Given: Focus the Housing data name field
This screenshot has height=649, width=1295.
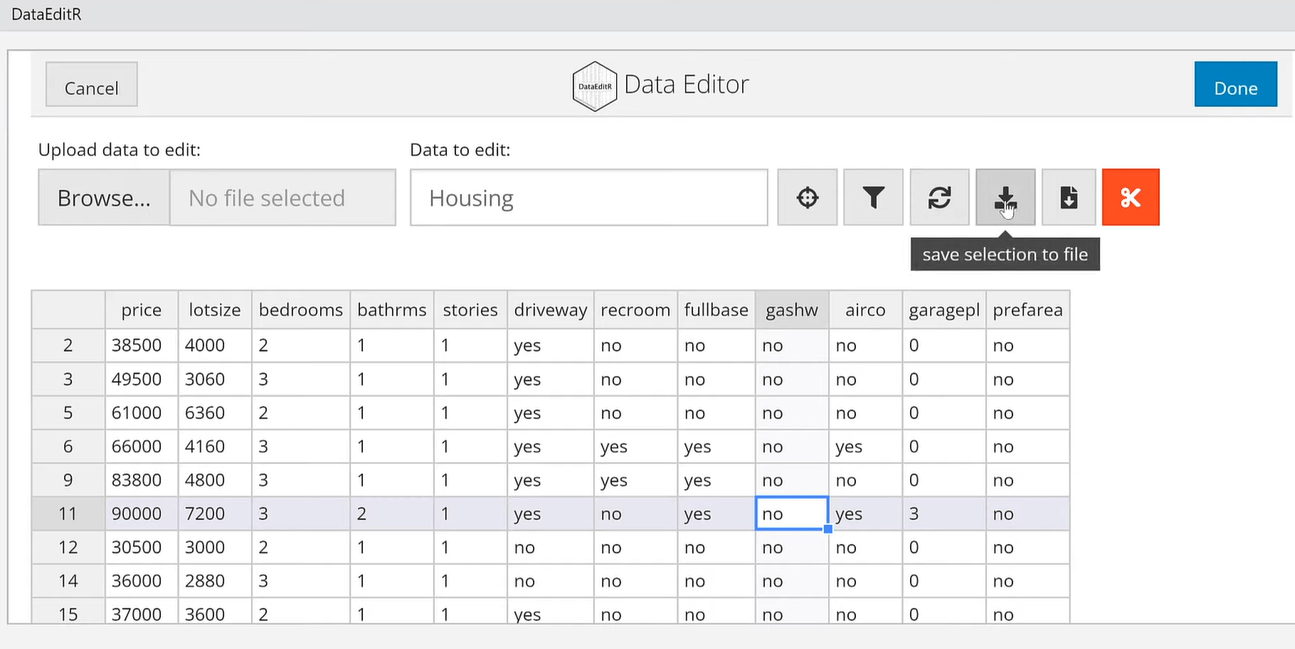Looking at the screenshot, I should (589, 198).
